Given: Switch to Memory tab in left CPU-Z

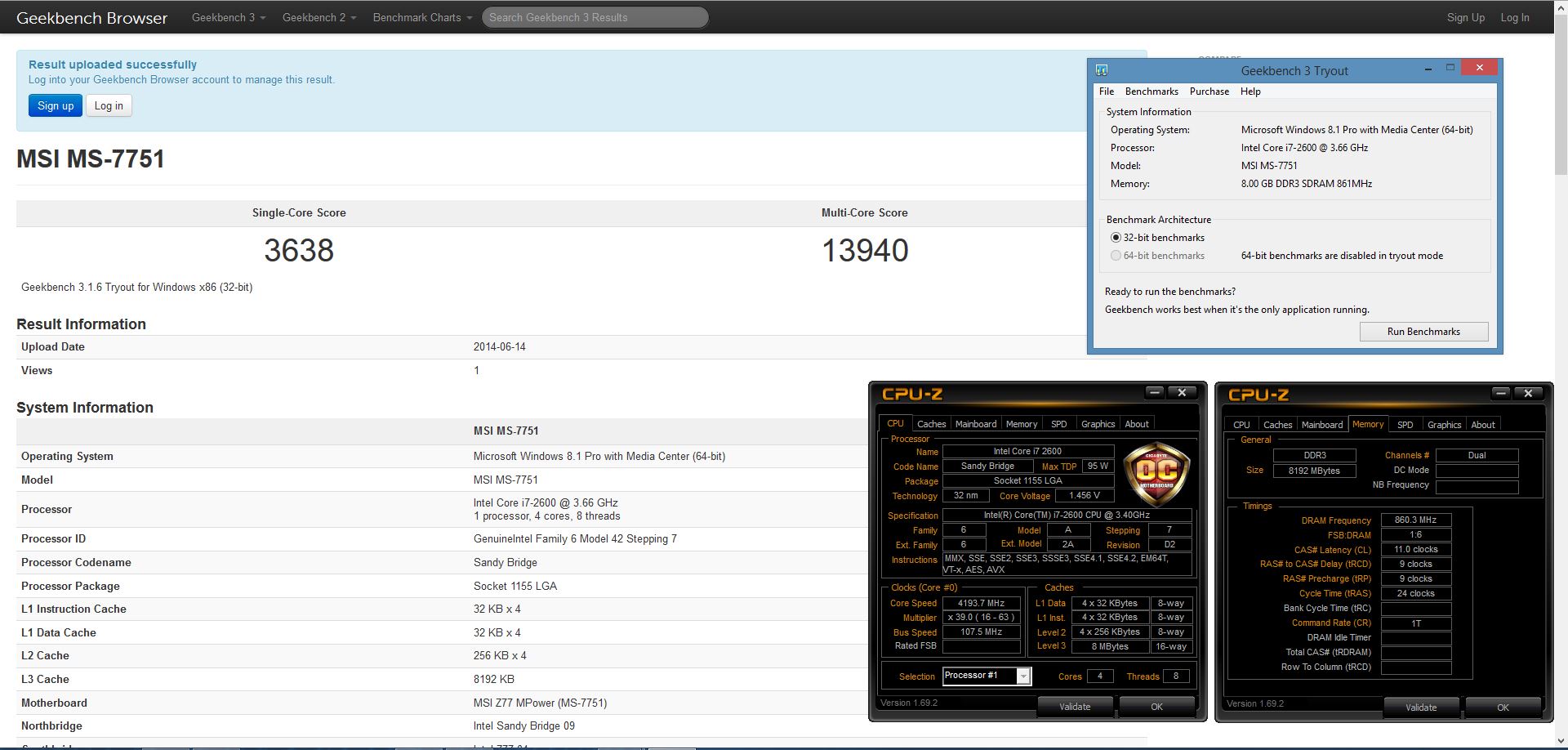Looking at the screenshot, I should pos(1022,424).
